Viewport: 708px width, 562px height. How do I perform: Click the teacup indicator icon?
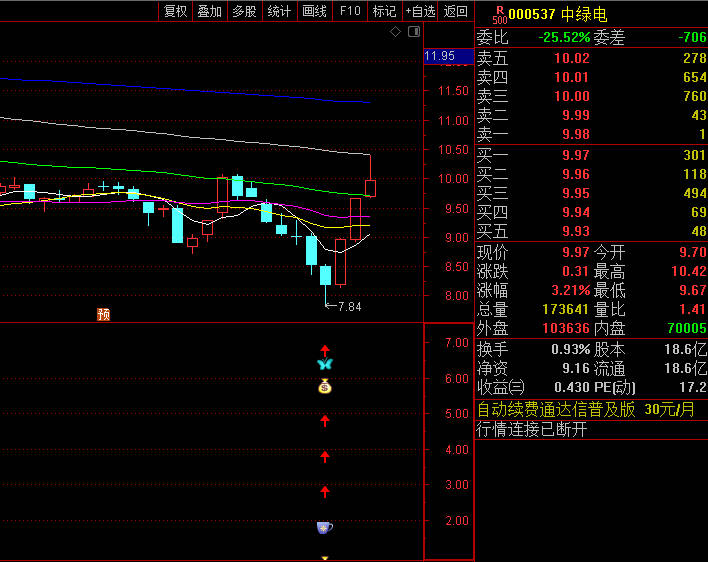tap(325, 527)
